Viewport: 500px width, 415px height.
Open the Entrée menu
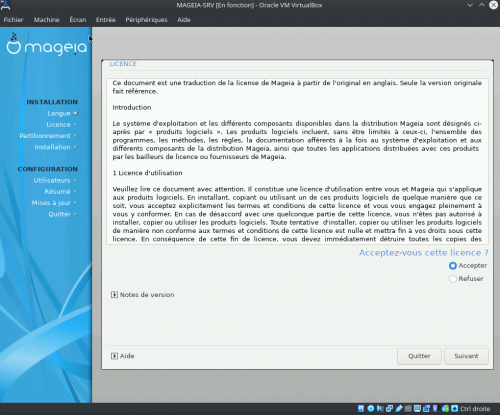(105, 20)
